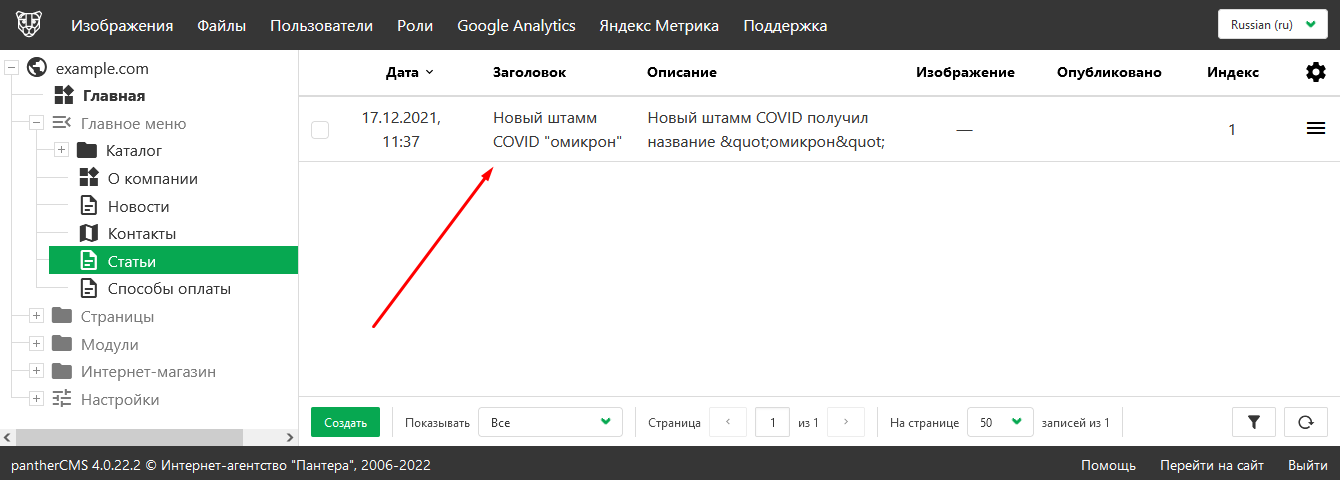1340x480 pixels.
Task: Click the Перейти на сайт link
Action: point(1211,466)
